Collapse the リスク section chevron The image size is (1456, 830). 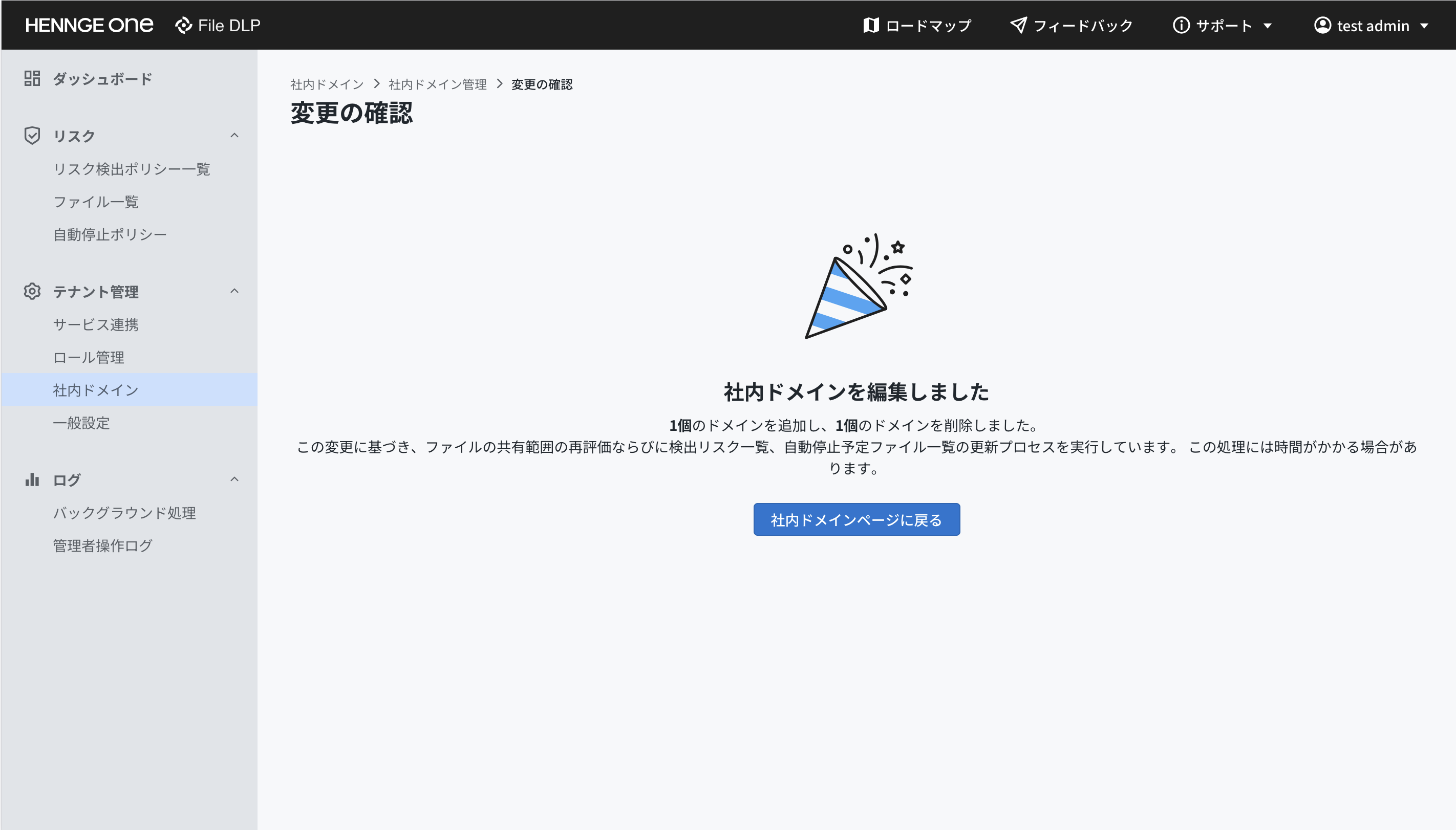coord(234,135)
